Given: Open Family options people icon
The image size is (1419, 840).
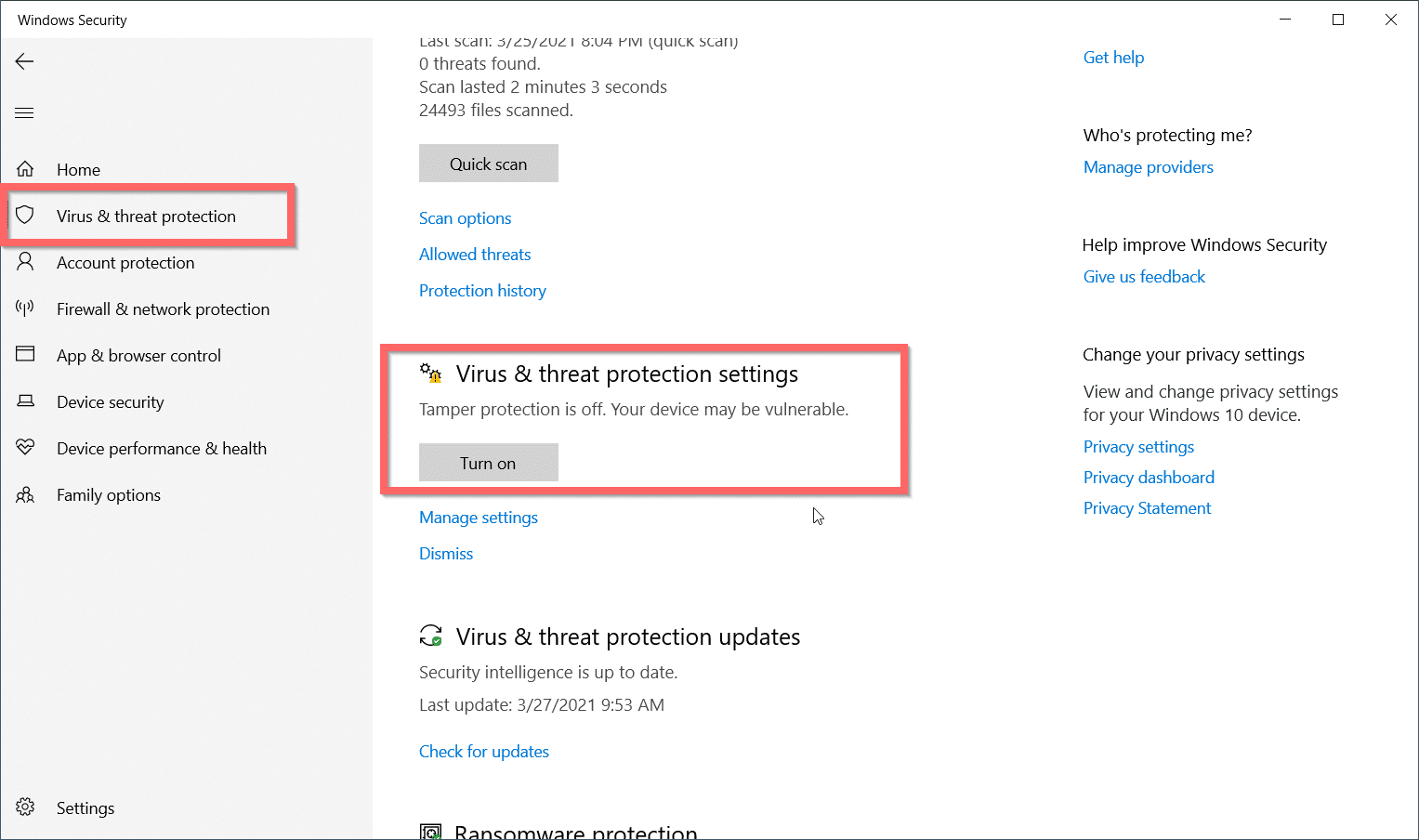Looking at the screenshot, I should click(x=25, y=494).
